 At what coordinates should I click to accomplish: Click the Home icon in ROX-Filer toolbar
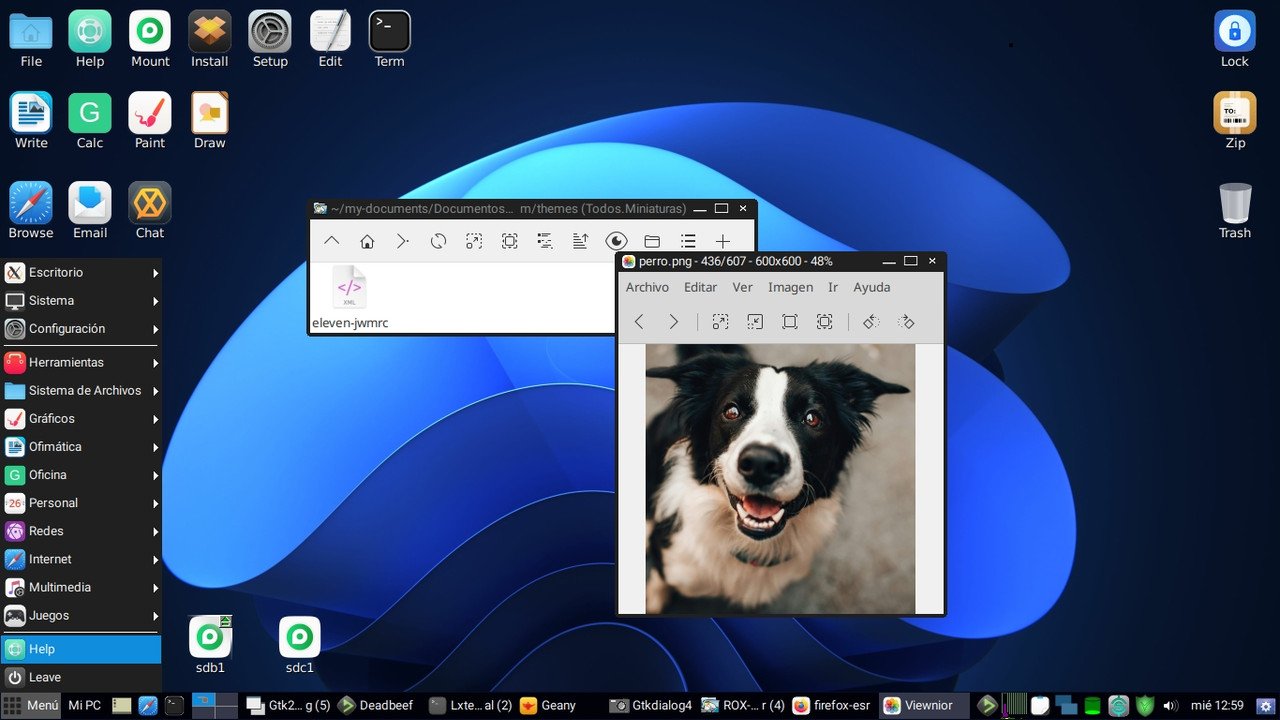tap(367, 241)
